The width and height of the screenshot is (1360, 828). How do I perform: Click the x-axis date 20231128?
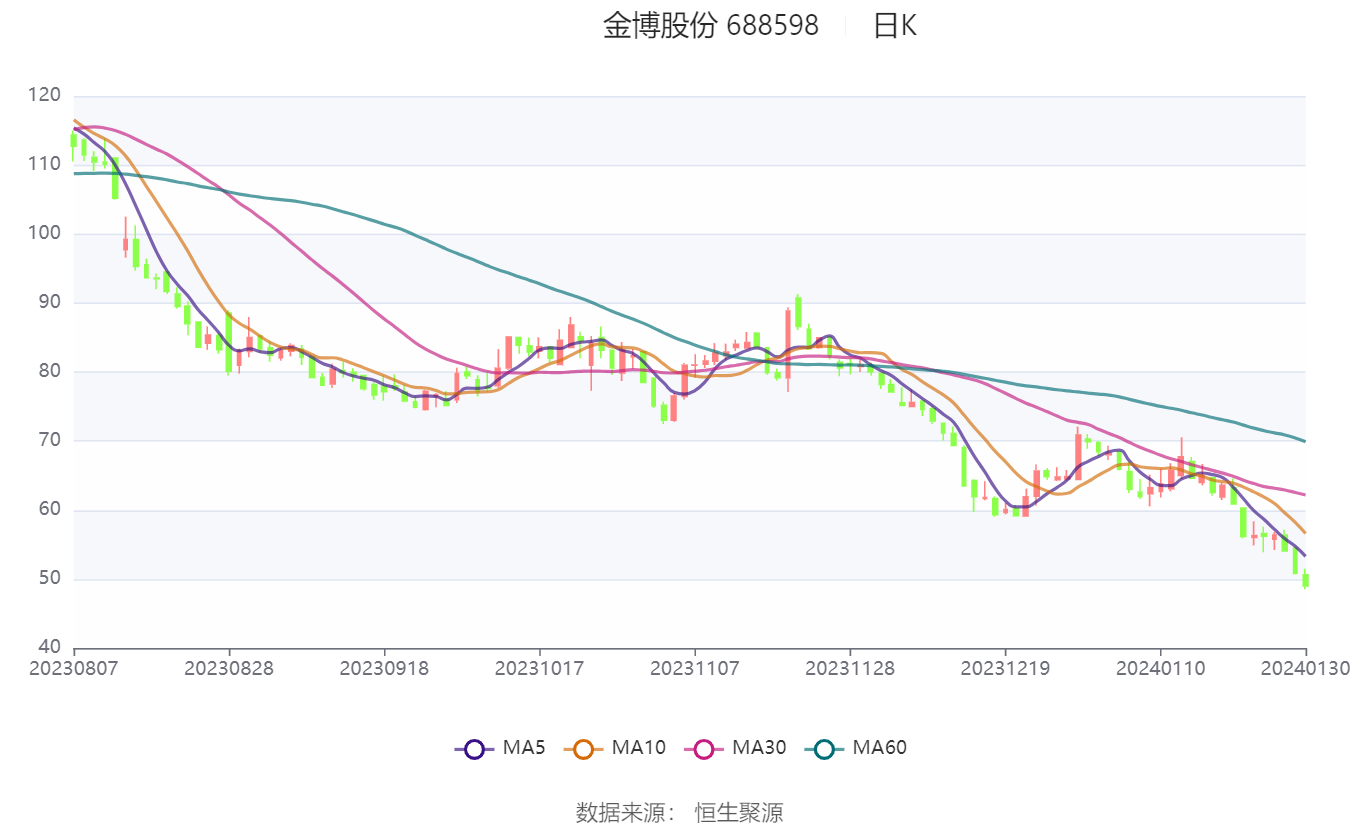(850, 668)
